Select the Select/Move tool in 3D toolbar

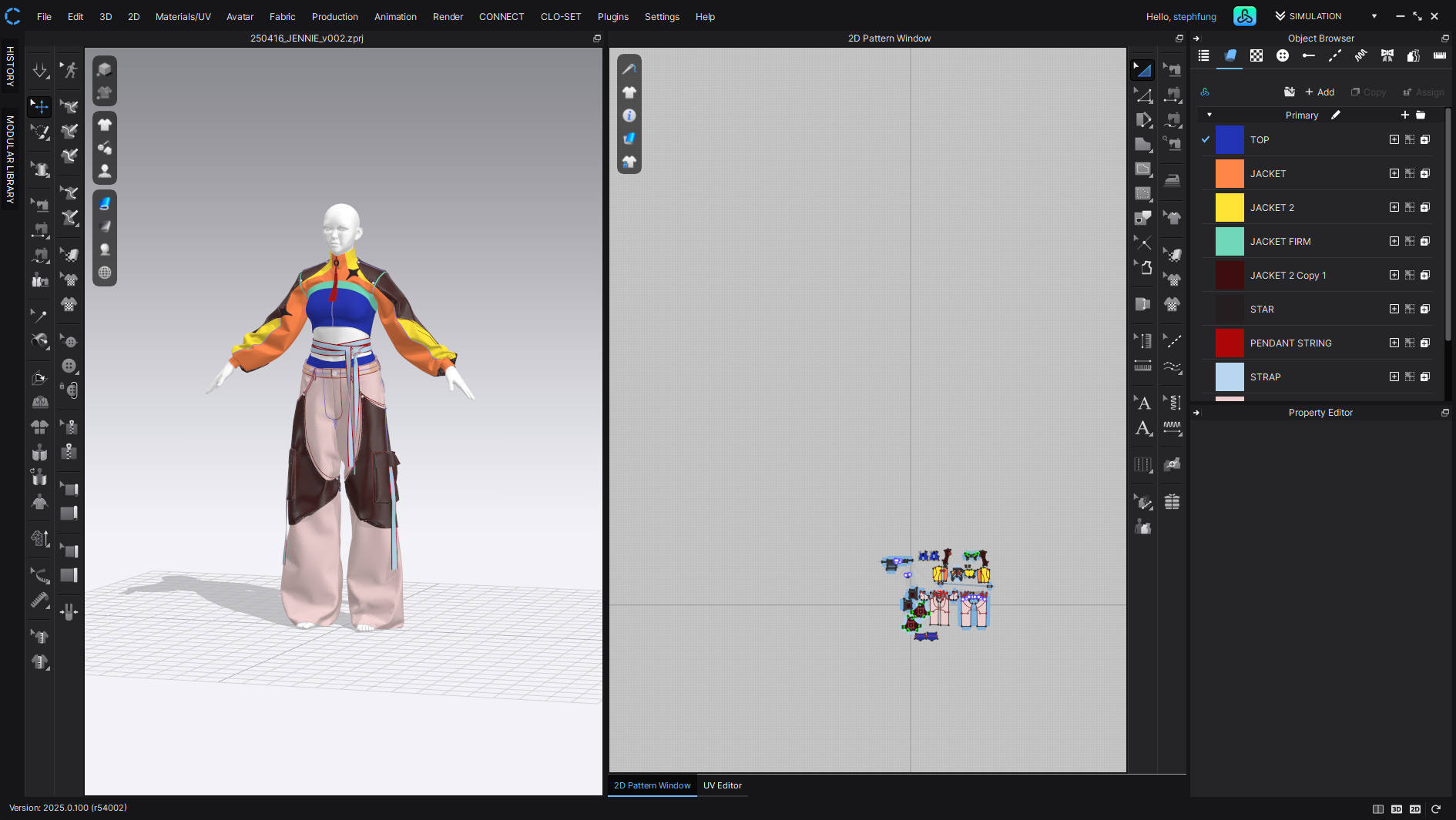pyautogui.click(x=39, y=105)
